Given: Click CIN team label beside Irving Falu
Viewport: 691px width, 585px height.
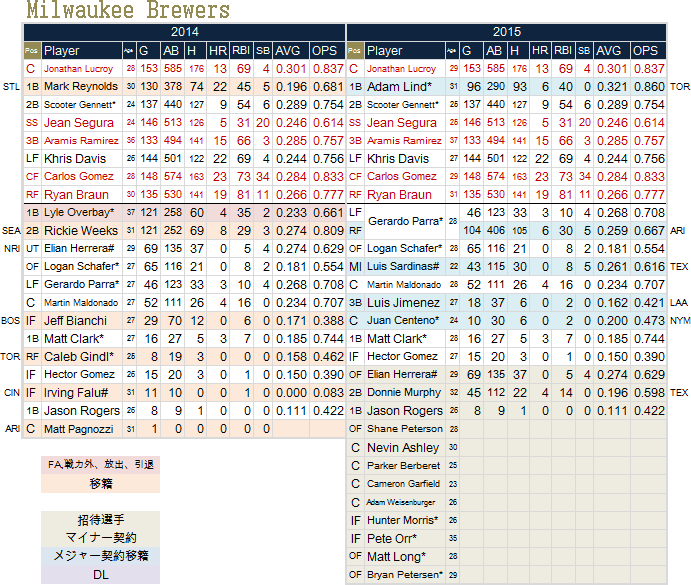Looking at the screenshot, I should (11, 393).
